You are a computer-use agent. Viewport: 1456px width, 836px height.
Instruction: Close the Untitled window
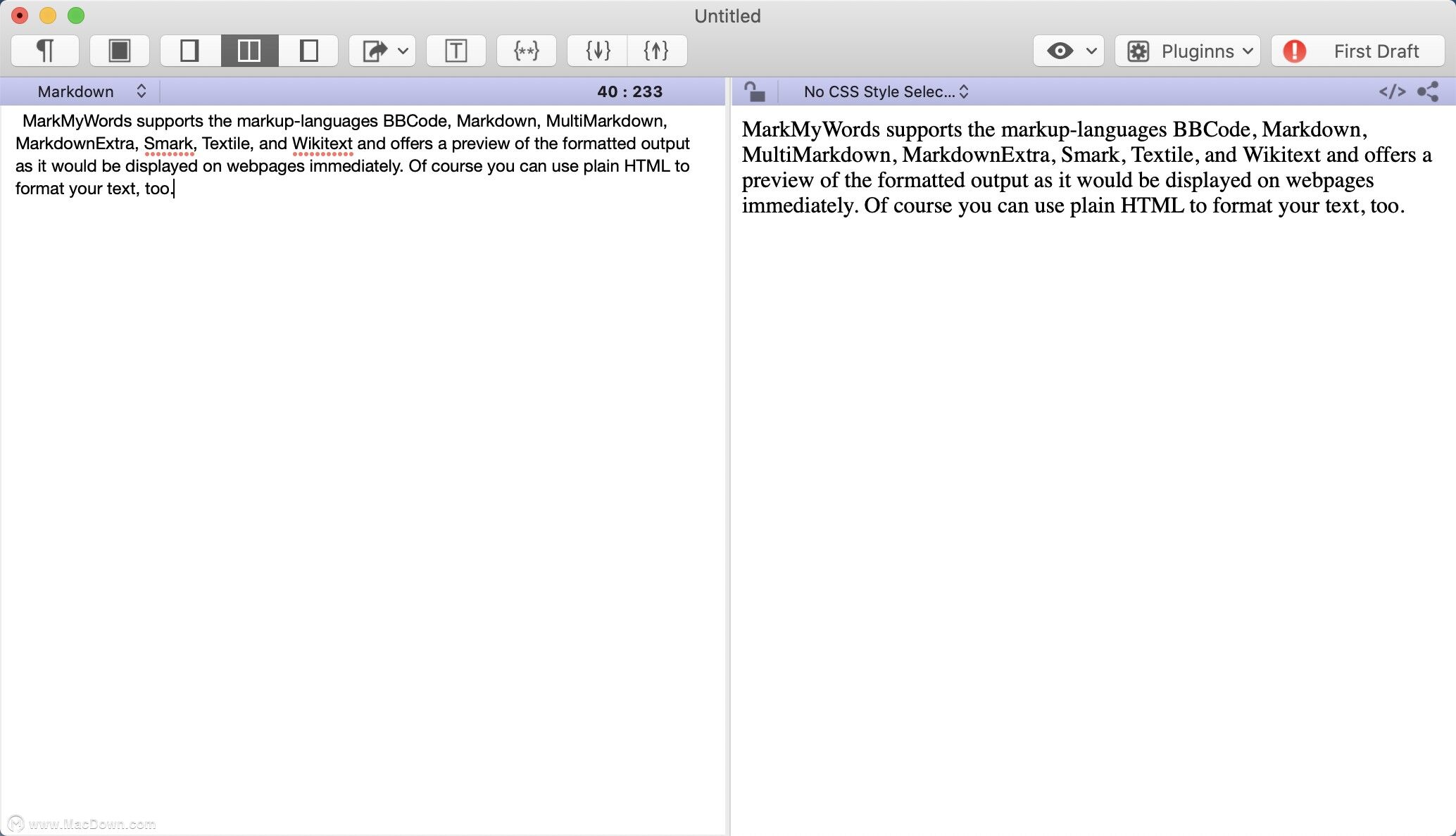[x=20, y=15]
